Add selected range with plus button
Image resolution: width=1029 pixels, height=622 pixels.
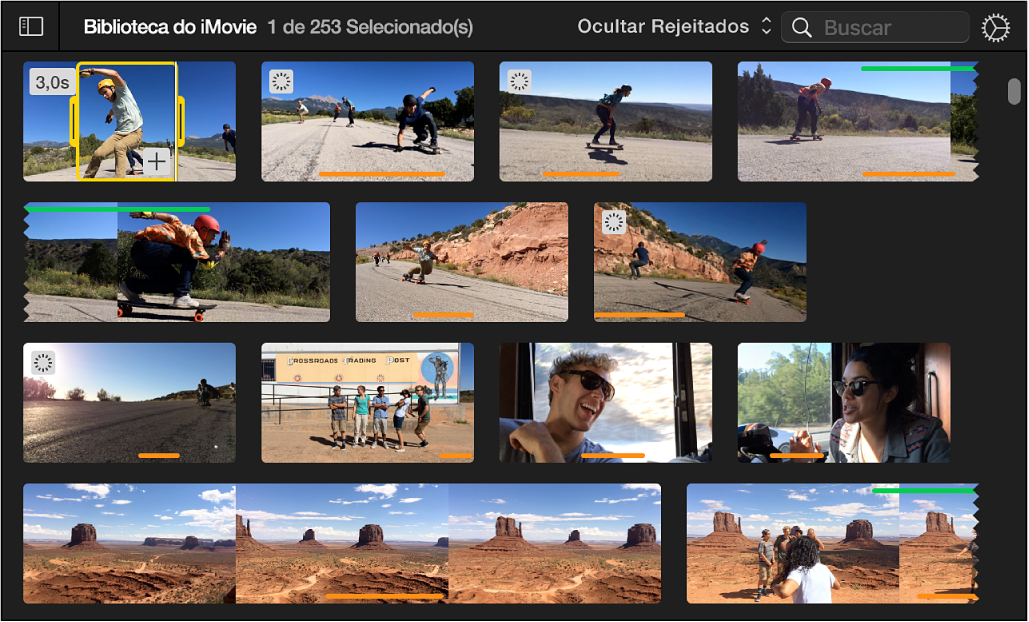coord(157,160)
